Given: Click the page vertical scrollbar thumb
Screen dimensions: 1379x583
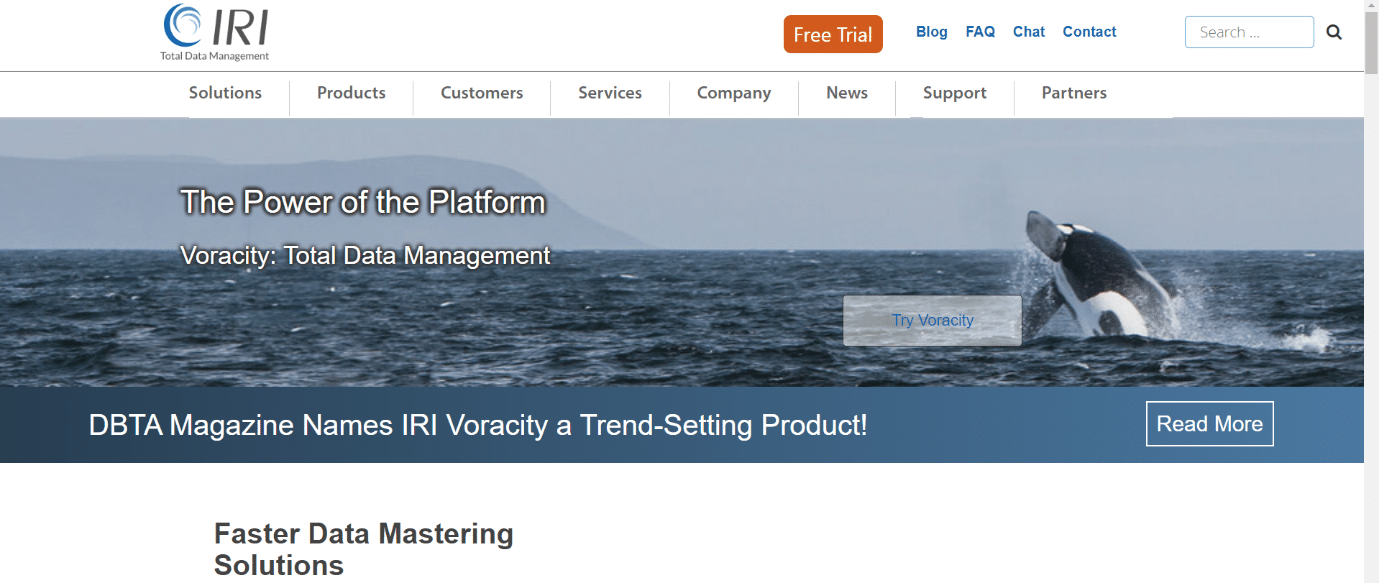Looking at the screenshot, I should (1371, 45).
